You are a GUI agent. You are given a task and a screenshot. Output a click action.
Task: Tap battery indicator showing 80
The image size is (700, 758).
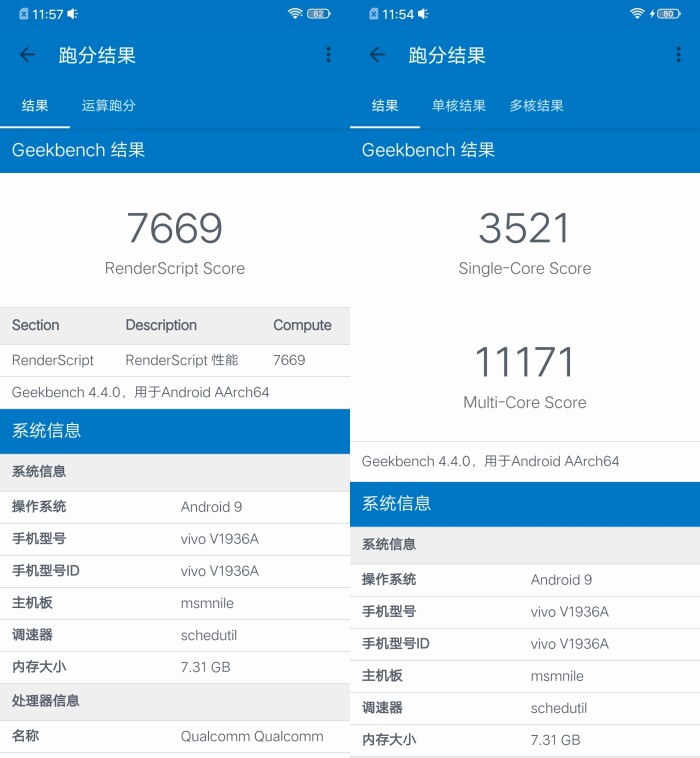(x=669, y=14)
